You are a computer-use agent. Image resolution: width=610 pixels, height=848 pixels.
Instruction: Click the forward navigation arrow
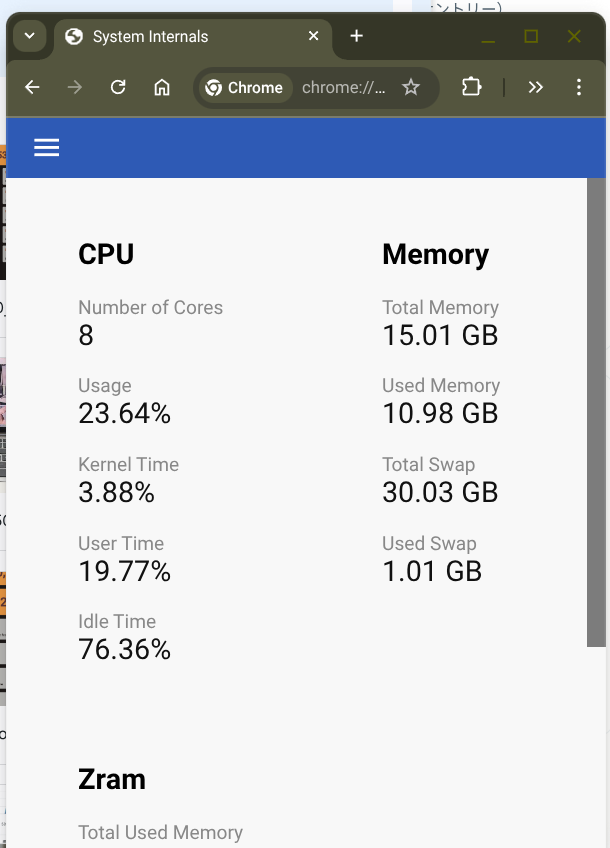(x=75, y=87)
